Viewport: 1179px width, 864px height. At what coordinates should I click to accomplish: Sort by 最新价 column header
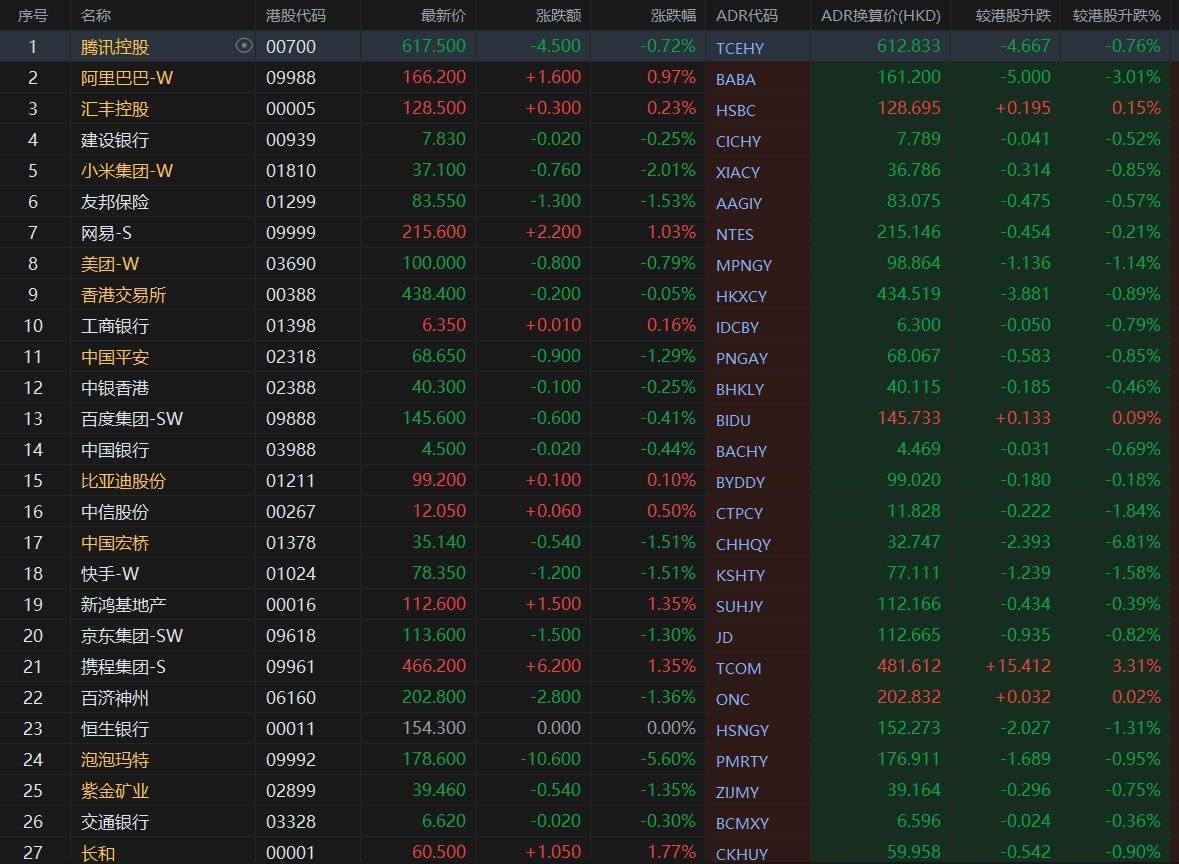point(443,16)
